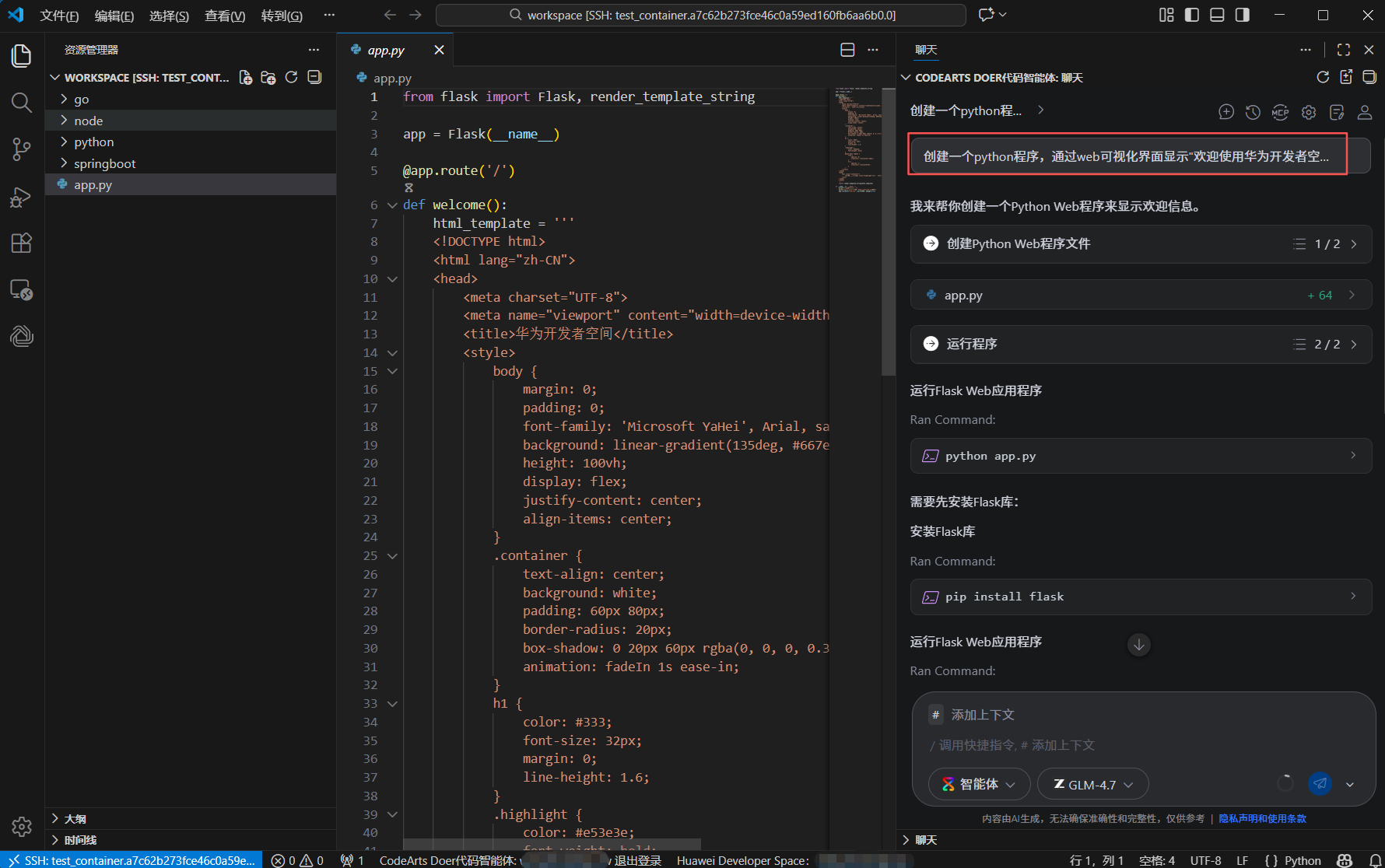
Task: Toggle the primary side bar layout button
Action: [x=1192, y=15]
